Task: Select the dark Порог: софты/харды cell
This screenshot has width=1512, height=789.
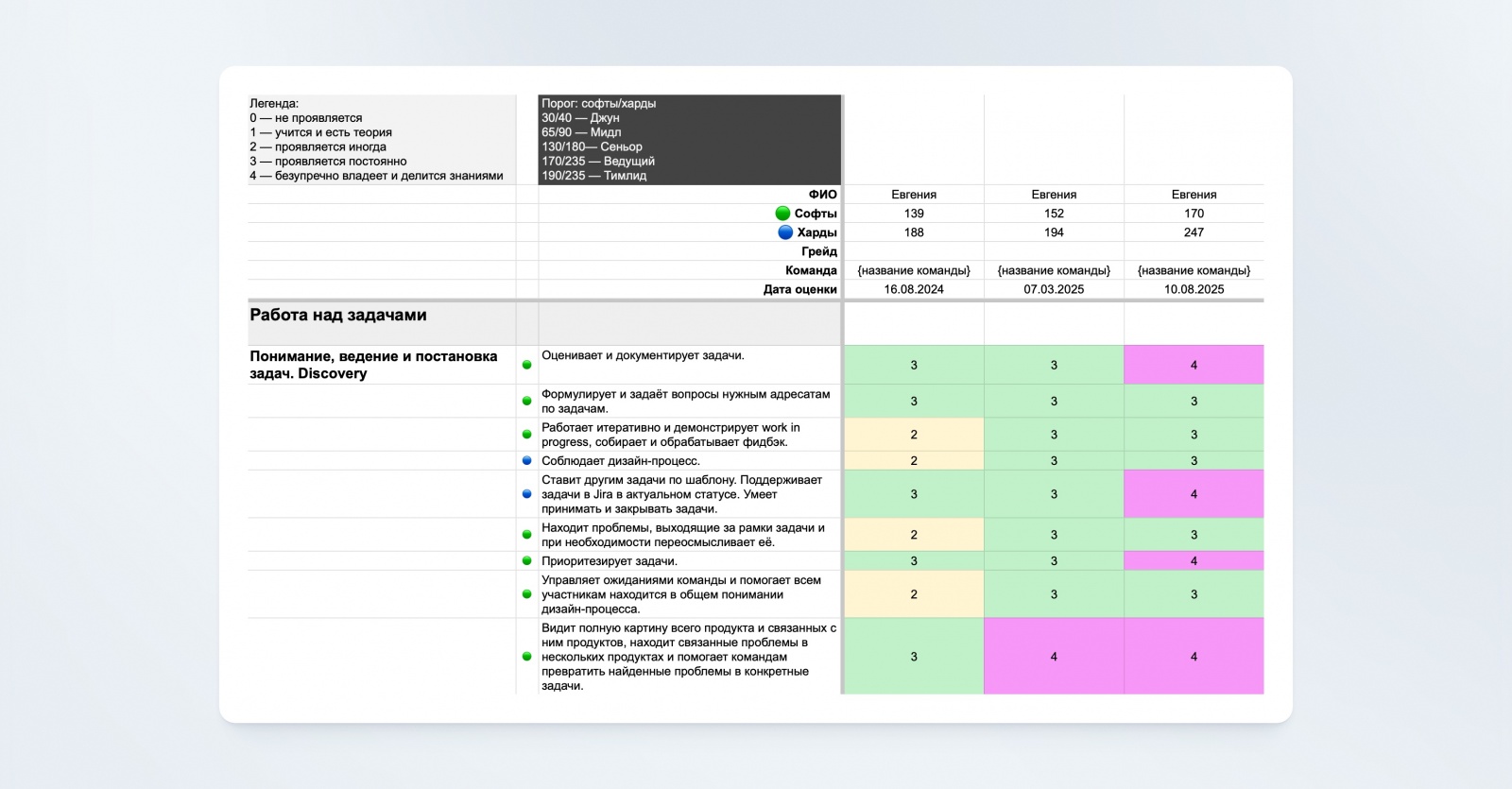Action: 690,140
